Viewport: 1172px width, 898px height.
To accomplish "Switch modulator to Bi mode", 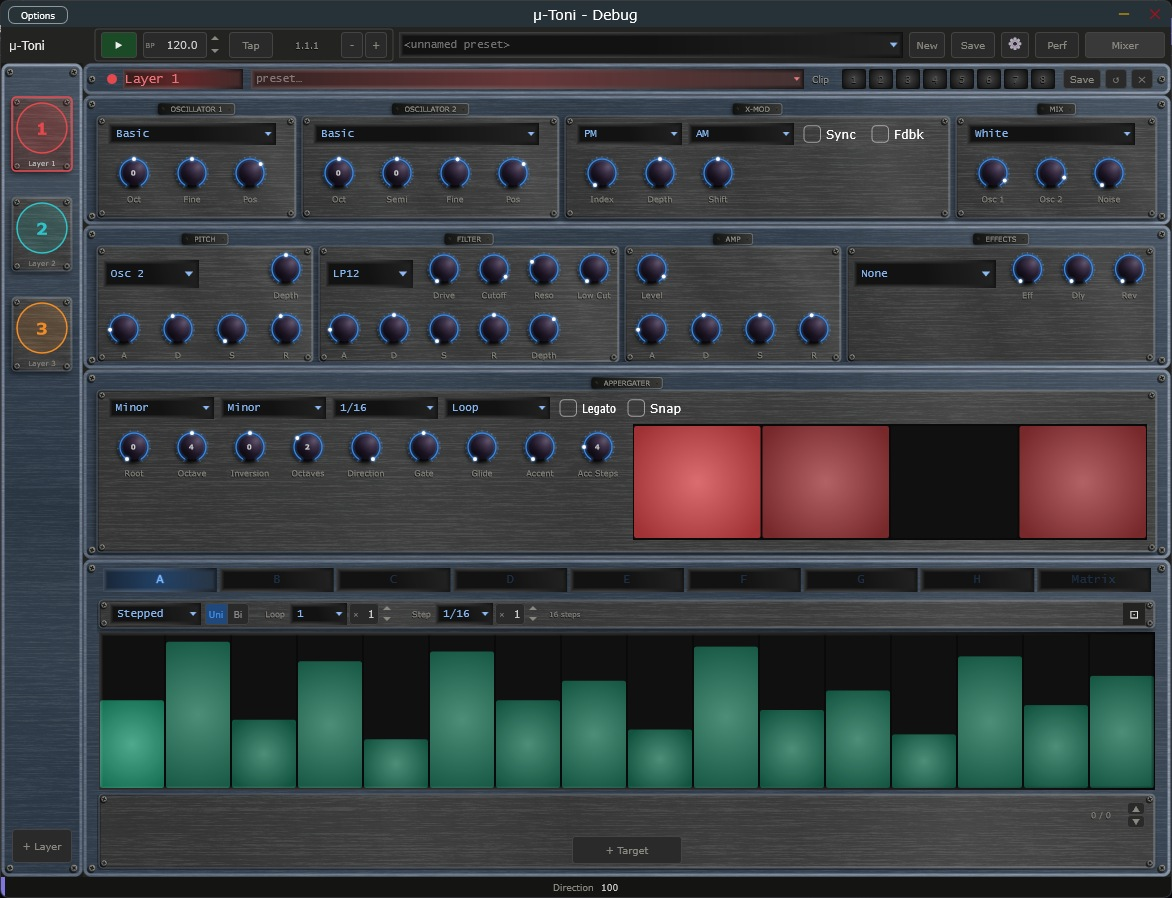I will [238, 615].
